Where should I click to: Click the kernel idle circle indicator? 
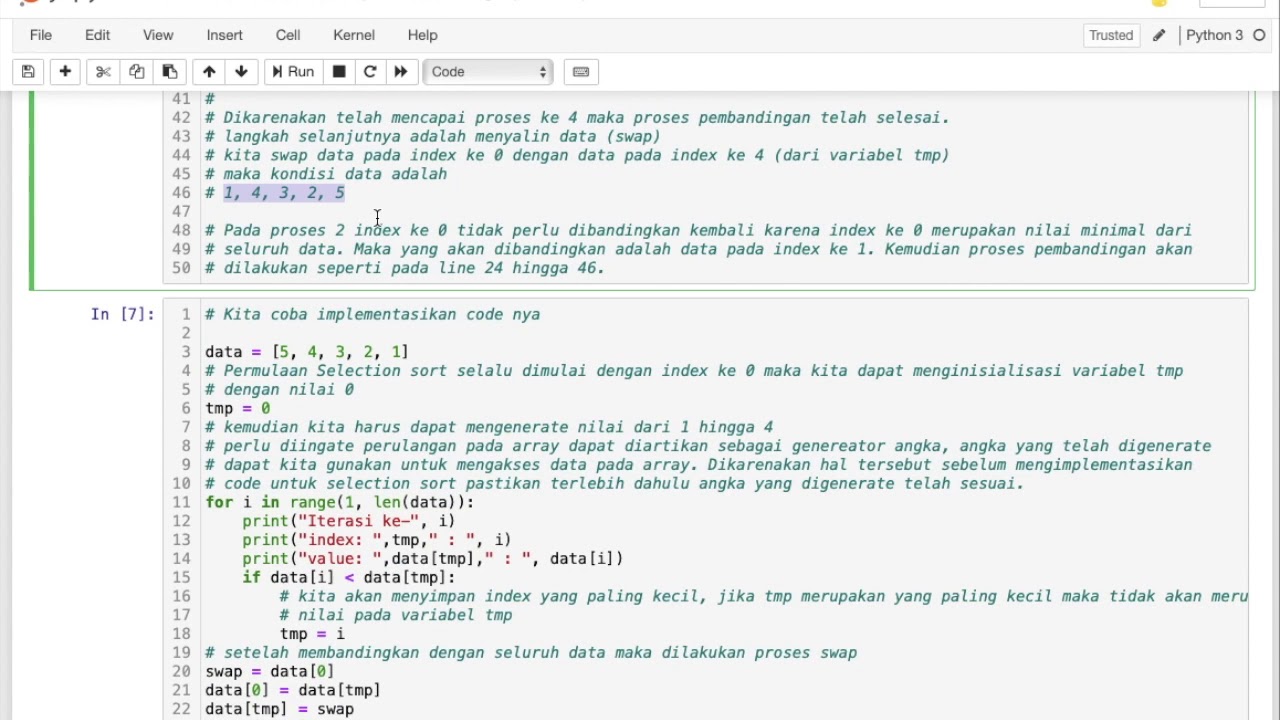tap(1259, 35)
